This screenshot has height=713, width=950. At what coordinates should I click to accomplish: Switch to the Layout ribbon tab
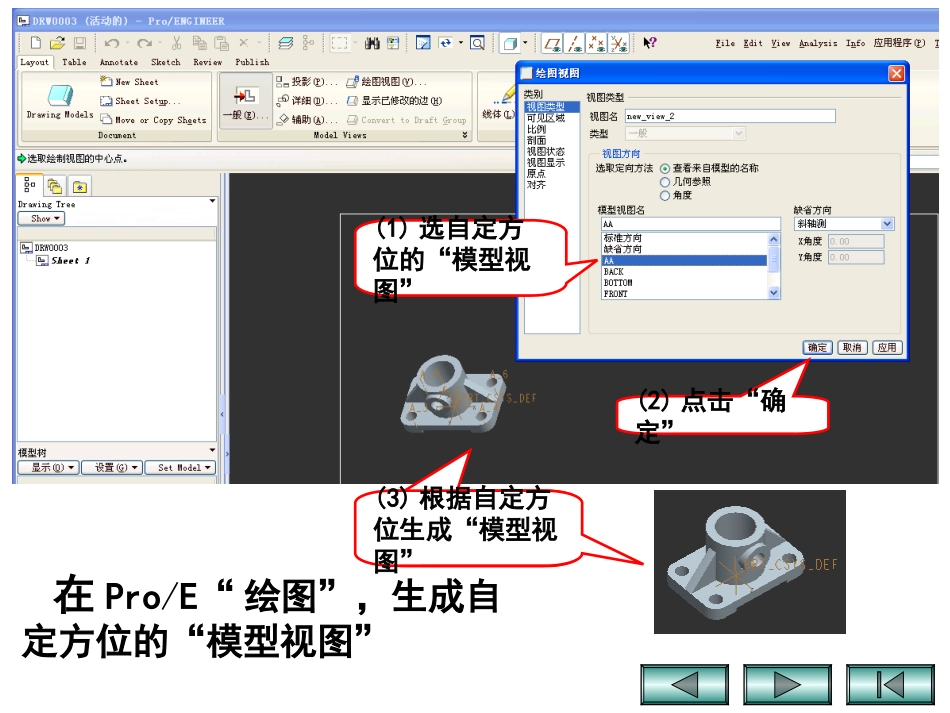coord(35,62)
